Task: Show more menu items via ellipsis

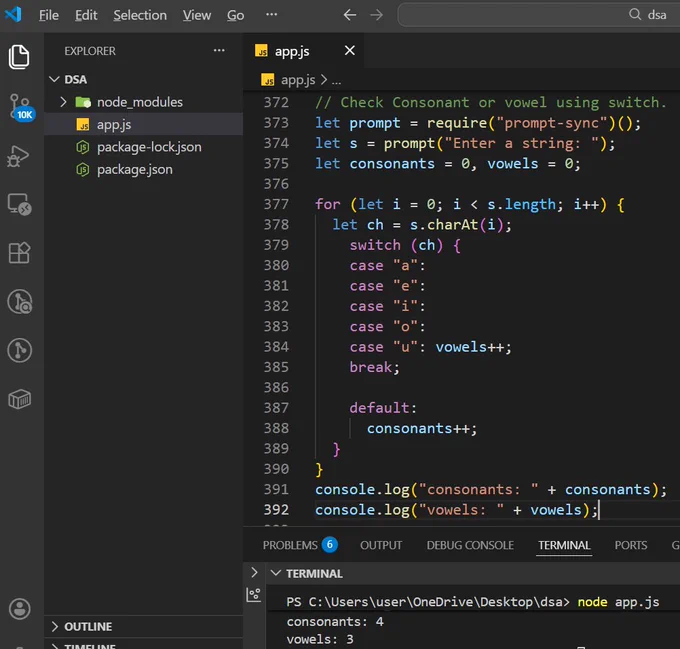Action: point(271,14)
